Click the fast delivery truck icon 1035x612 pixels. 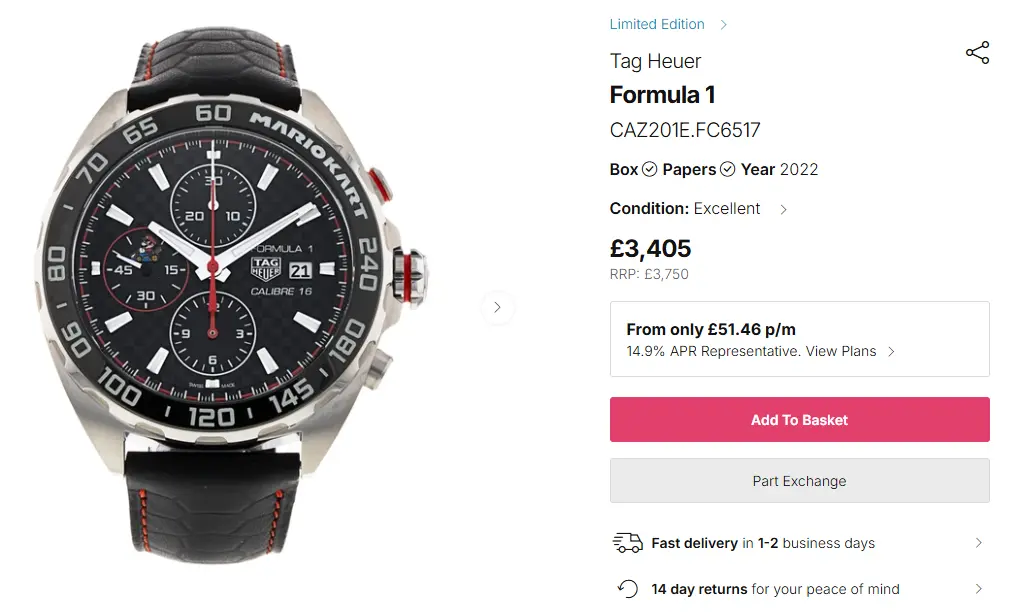click(627, 543)
